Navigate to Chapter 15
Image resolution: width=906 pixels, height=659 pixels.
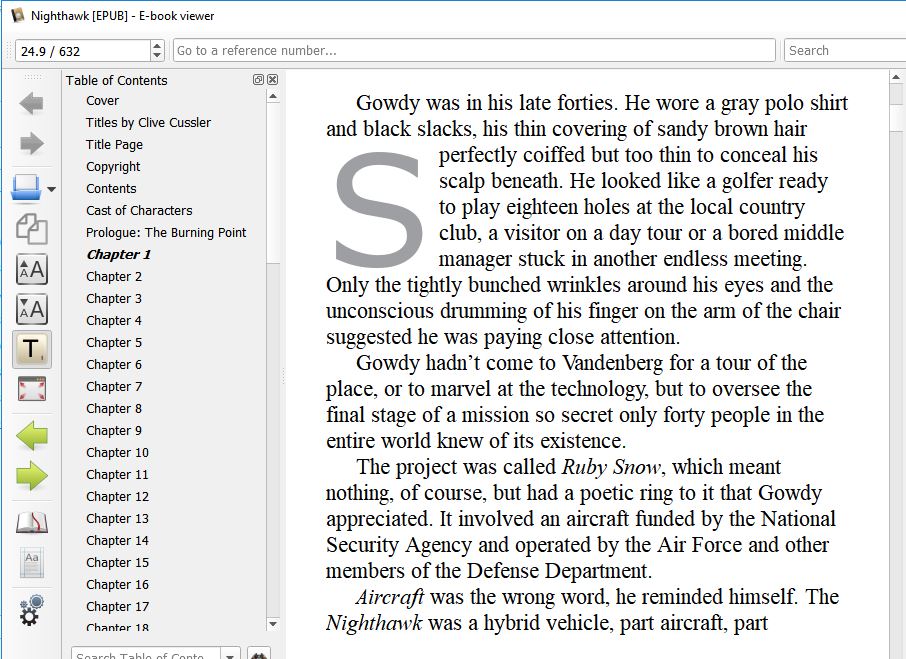point(117,562)
